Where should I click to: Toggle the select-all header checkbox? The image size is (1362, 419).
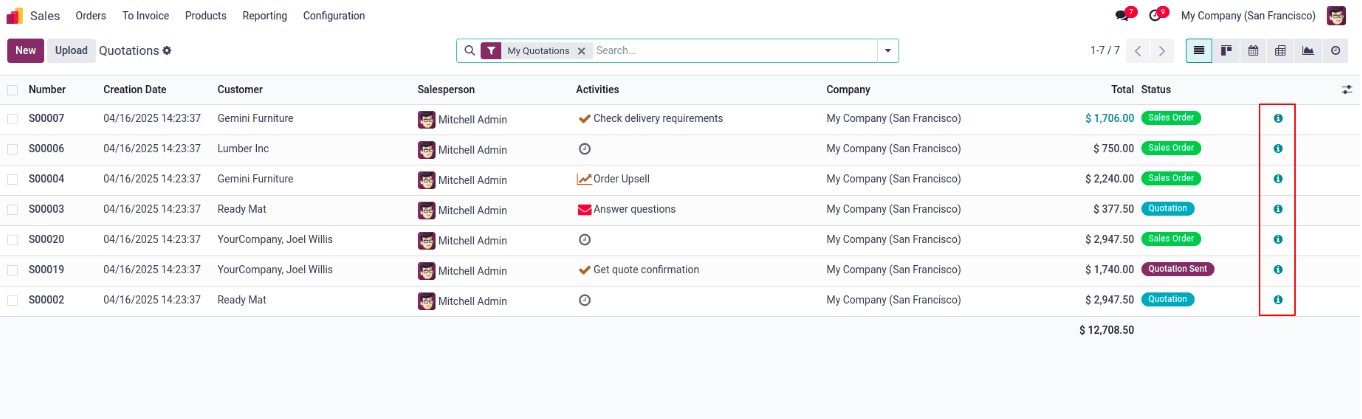click(x=13, y=90)
